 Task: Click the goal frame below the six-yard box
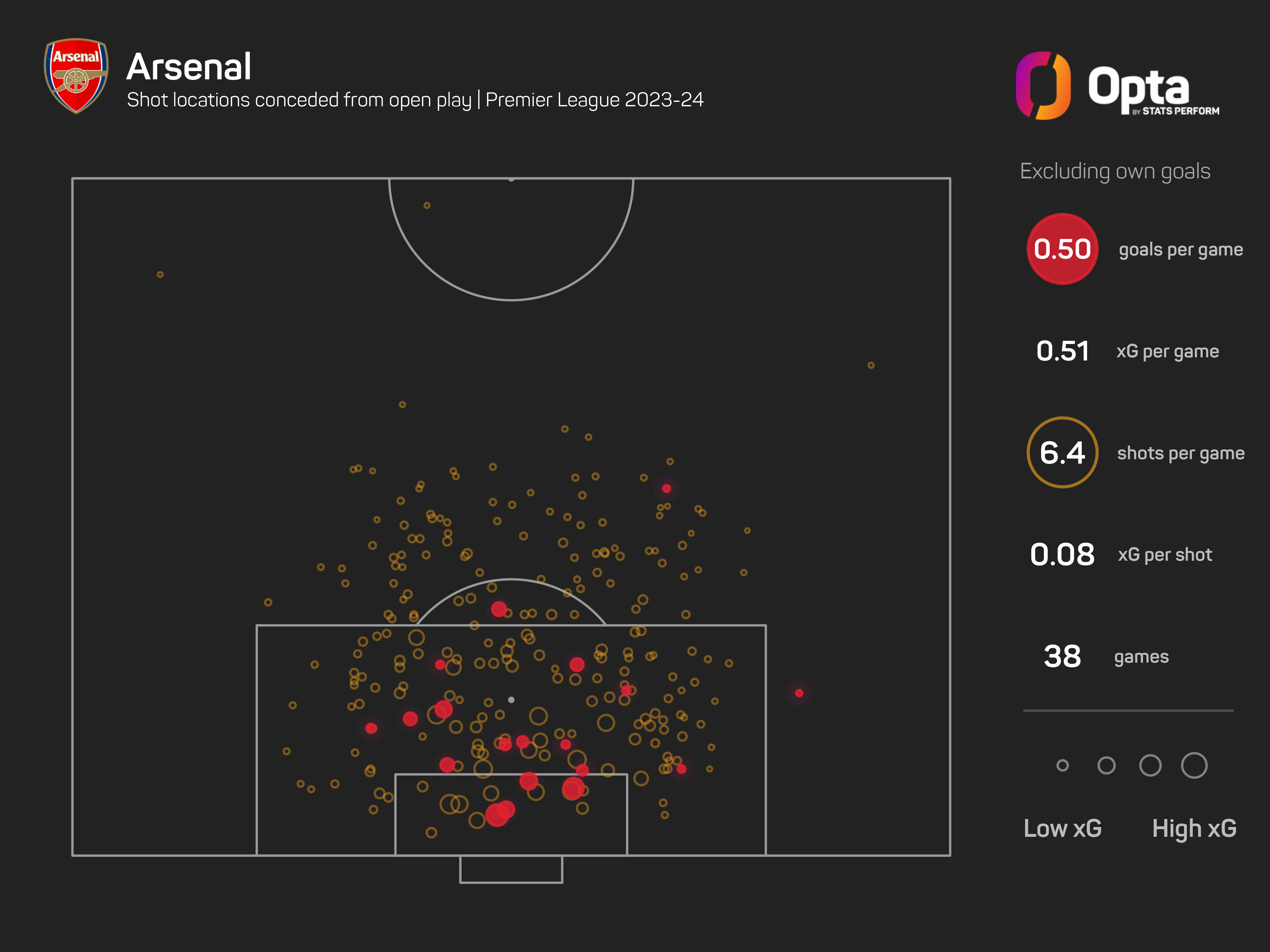[511, 869]
